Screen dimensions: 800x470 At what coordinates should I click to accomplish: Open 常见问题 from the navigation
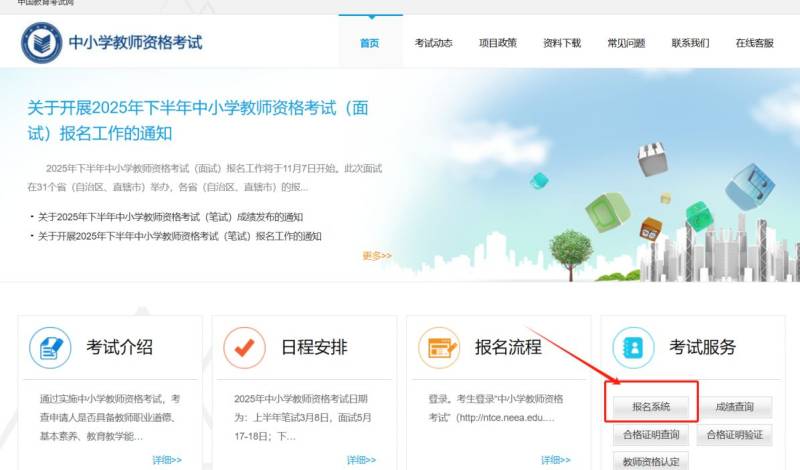pyautogui.click(x=626, y=43)
